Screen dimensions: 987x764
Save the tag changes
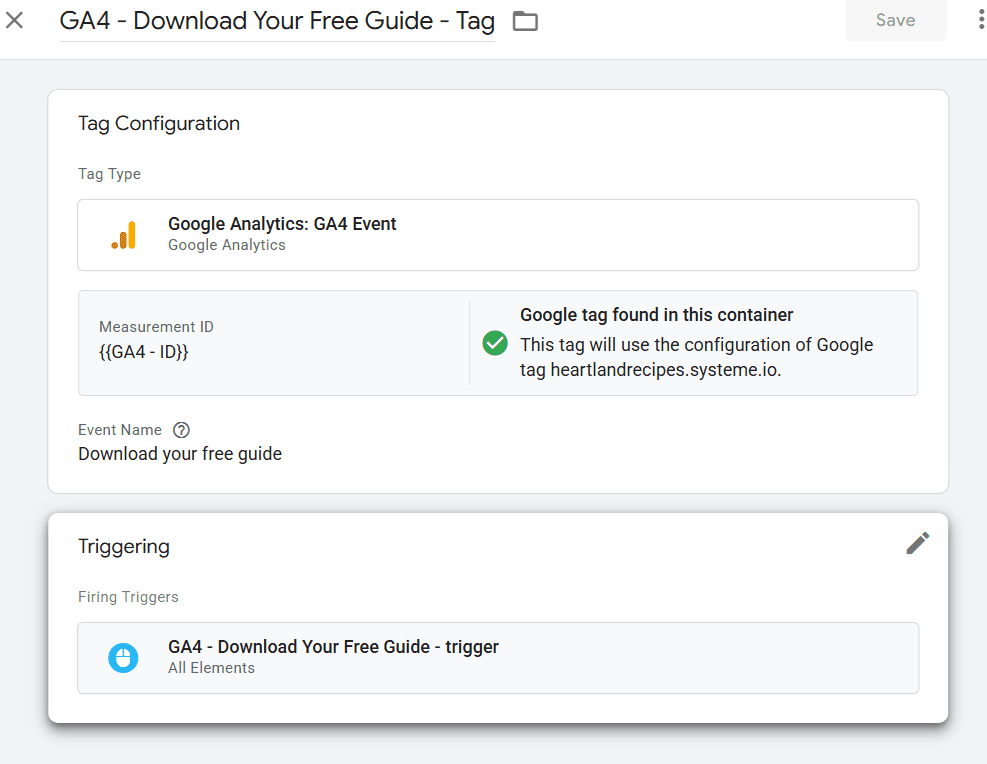pyautogui.click(x=896, y=20)
